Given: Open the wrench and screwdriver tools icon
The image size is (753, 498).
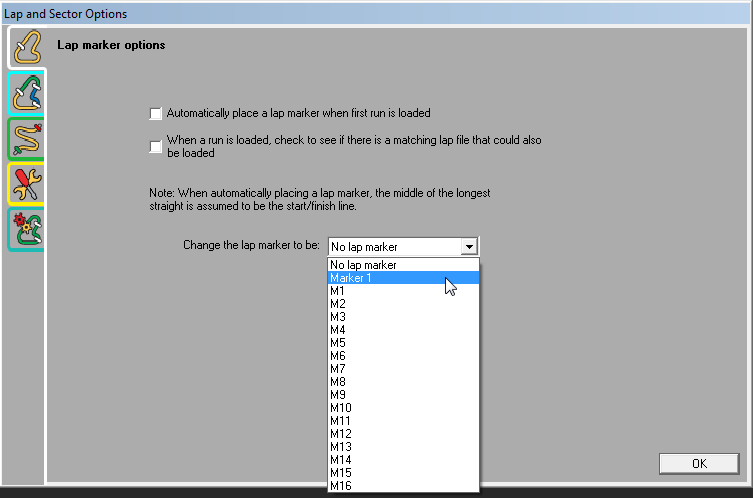Looking at the screenshot, I should pos(26,184).
